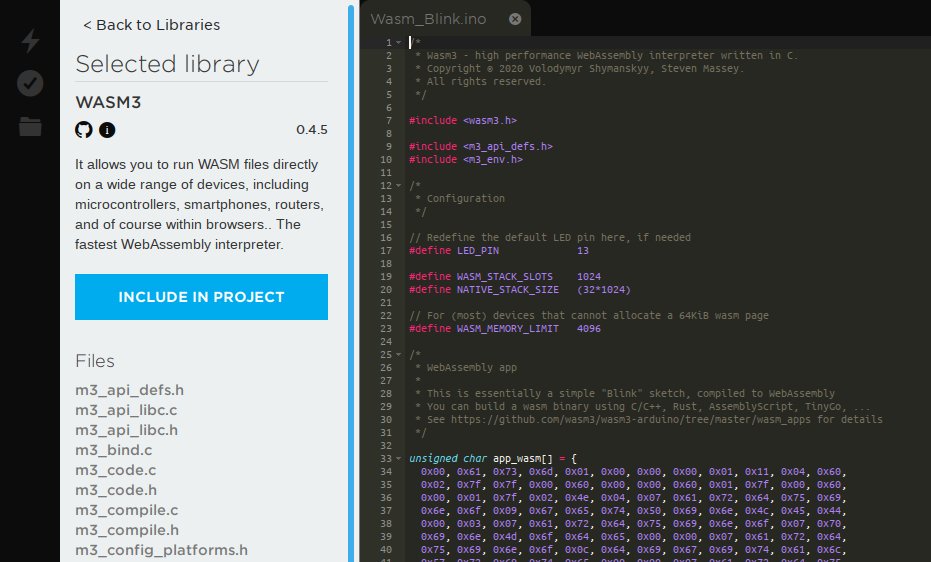Viewport: 931px width, 562px height.
Task: Open the WASM3 GitHub repository icon
Action: (84, 129)
